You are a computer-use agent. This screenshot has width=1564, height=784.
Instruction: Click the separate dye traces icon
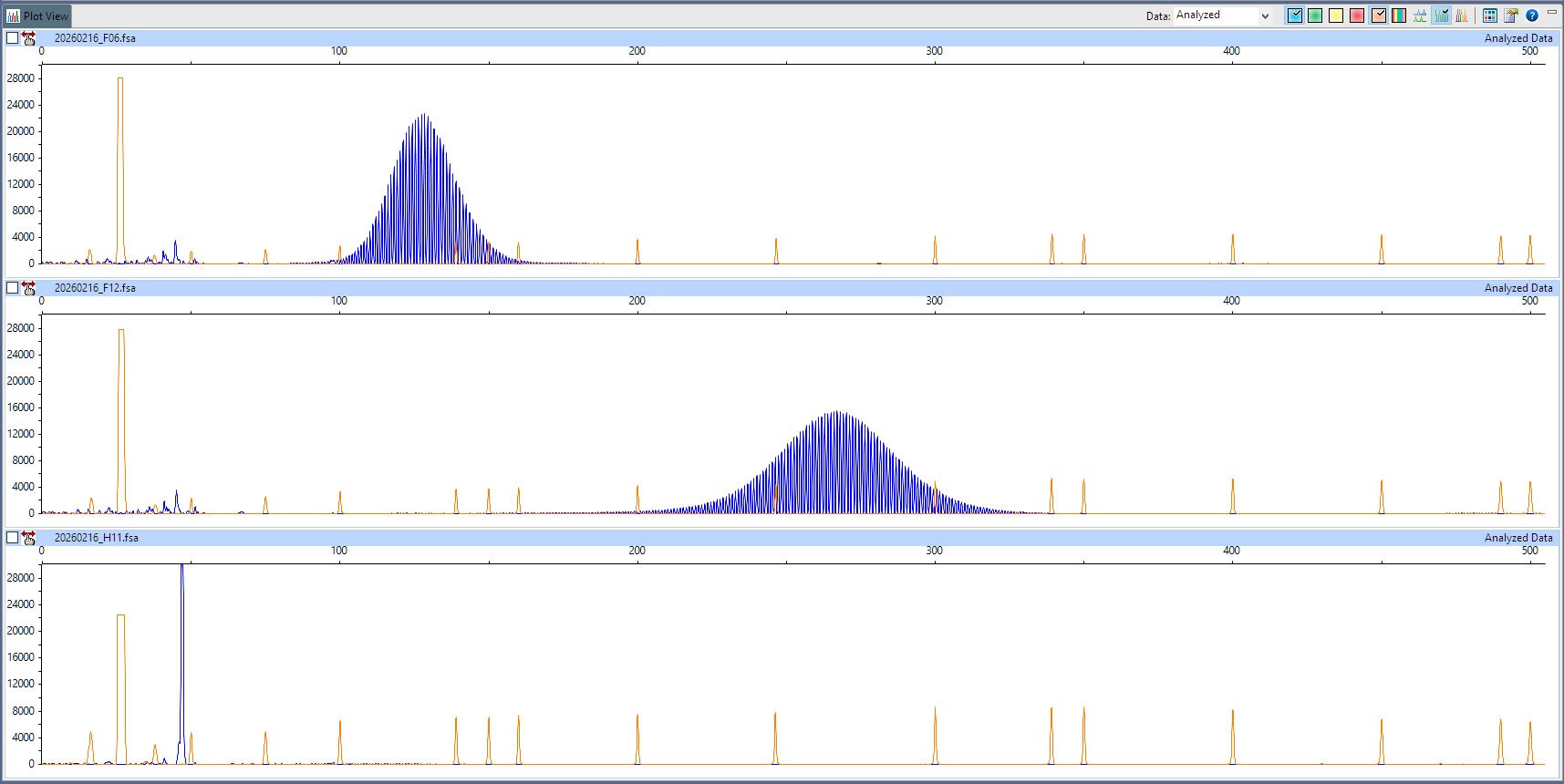pos(1420,15)
